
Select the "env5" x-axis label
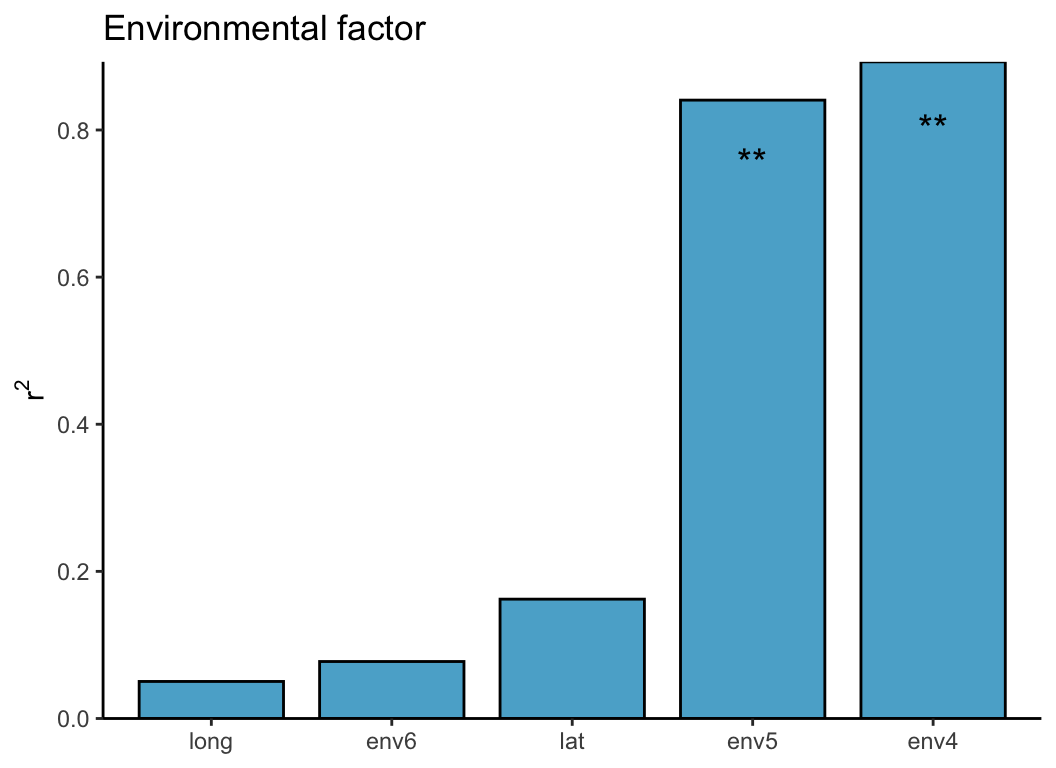point(752,742)
